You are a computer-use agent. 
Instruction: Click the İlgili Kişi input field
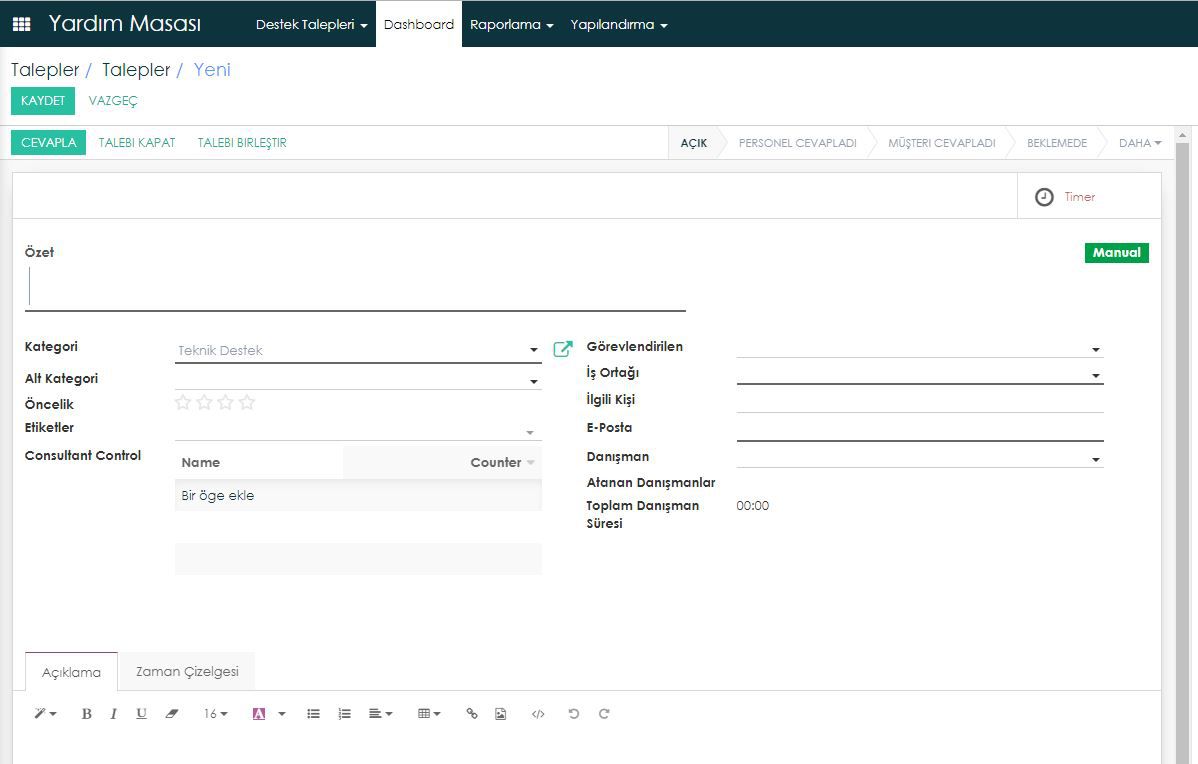coord(920,400)
